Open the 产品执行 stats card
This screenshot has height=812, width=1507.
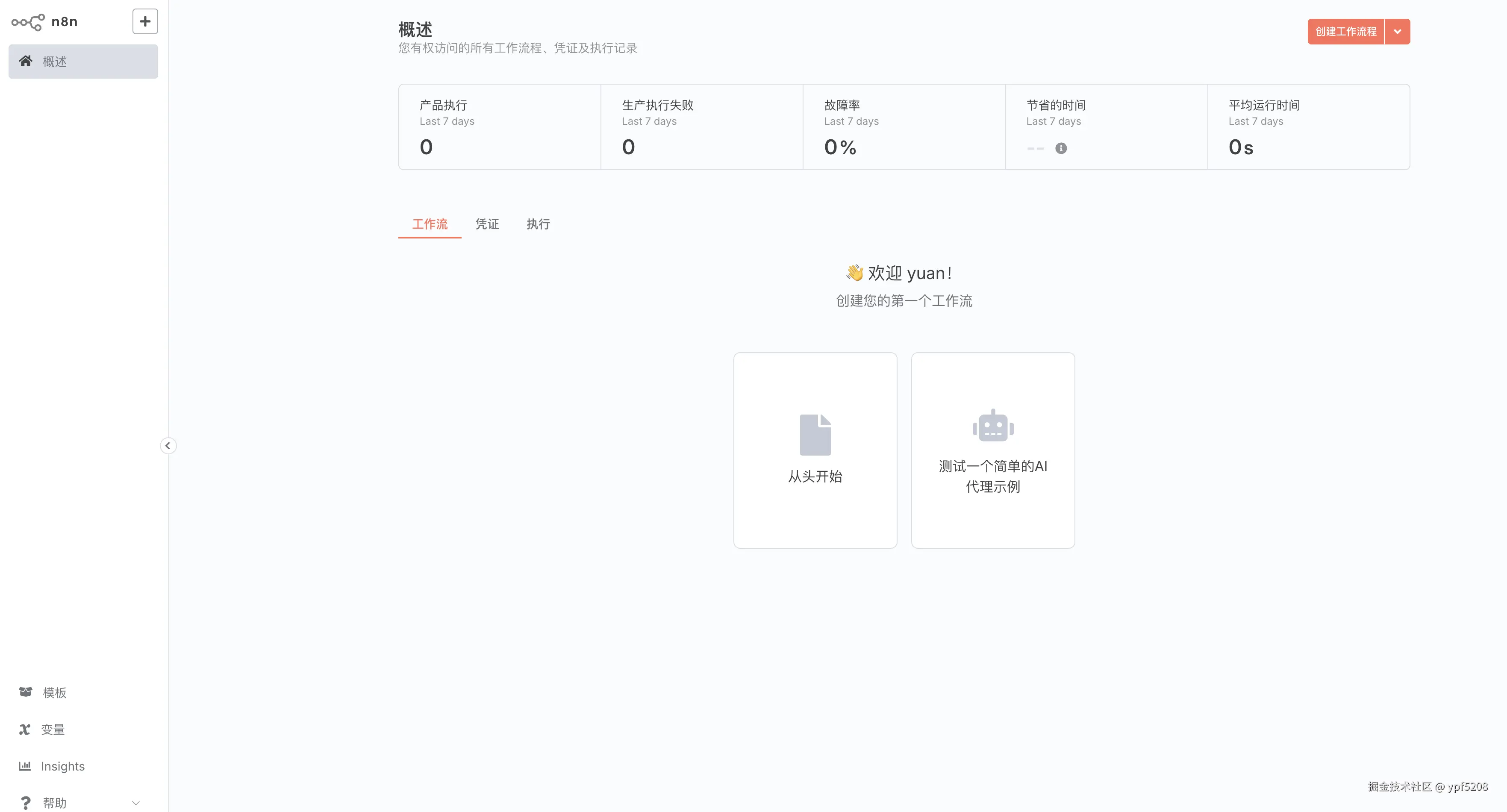[500, 127]
